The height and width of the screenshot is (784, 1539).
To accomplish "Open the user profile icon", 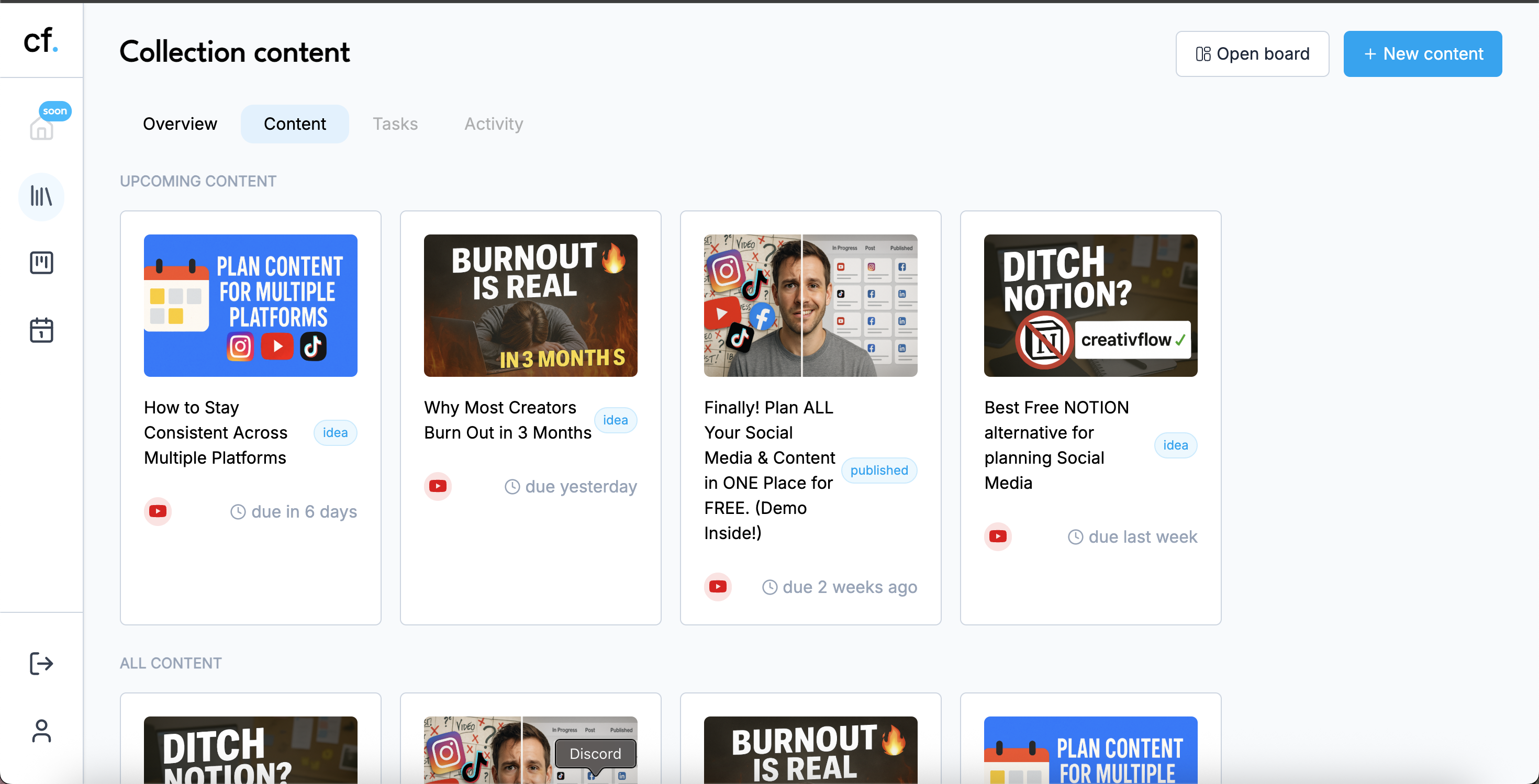I will click(41, 730).
